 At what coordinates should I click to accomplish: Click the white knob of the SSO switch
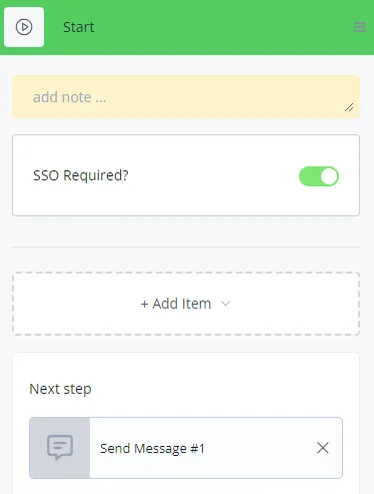[329, 176]
